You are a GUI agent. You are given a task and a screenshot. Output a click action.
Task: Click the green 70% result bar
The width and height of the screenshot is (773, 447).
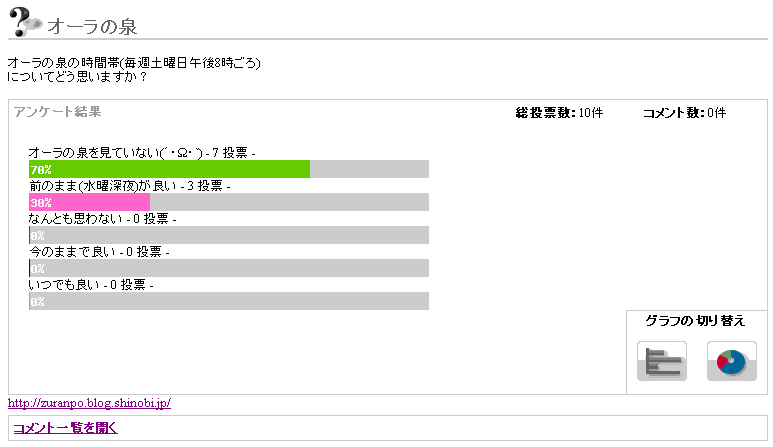pos(170,169)
